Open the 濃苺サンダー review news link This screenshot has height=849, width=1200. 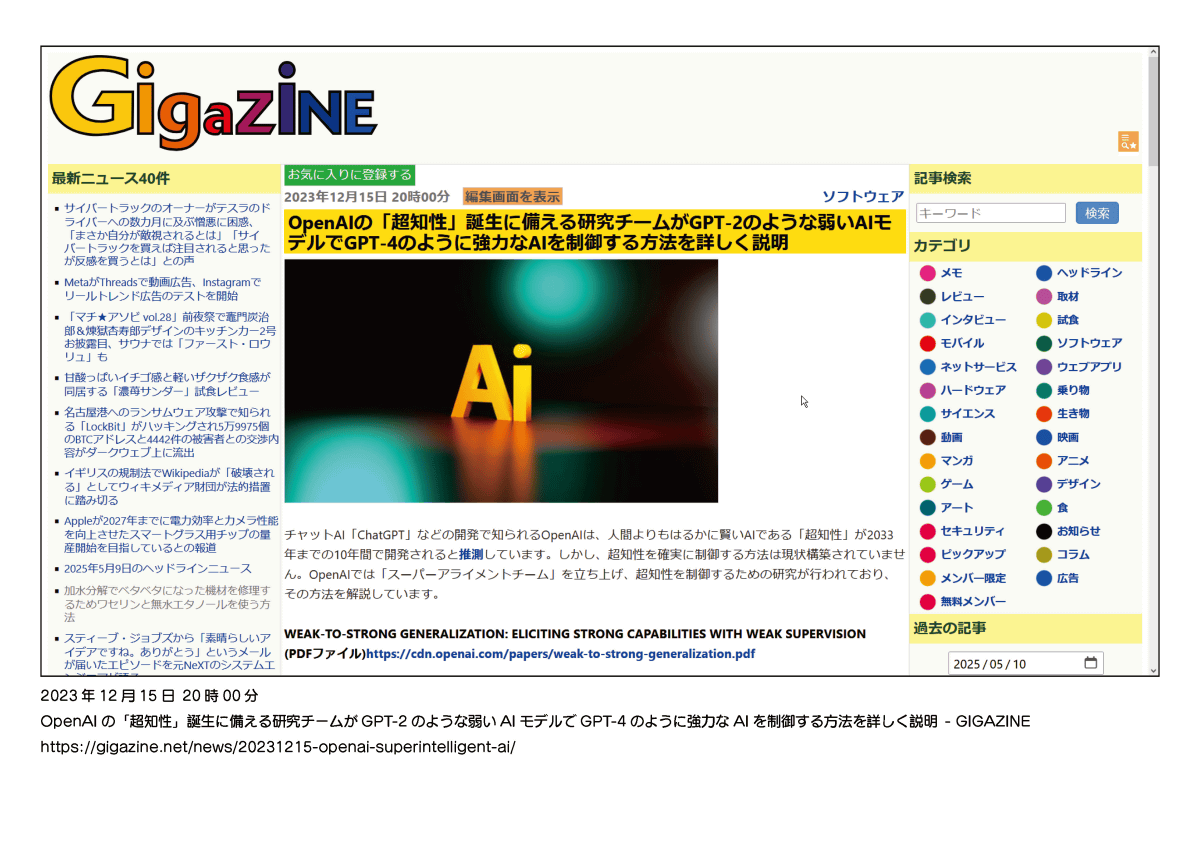tap(167, 384)
